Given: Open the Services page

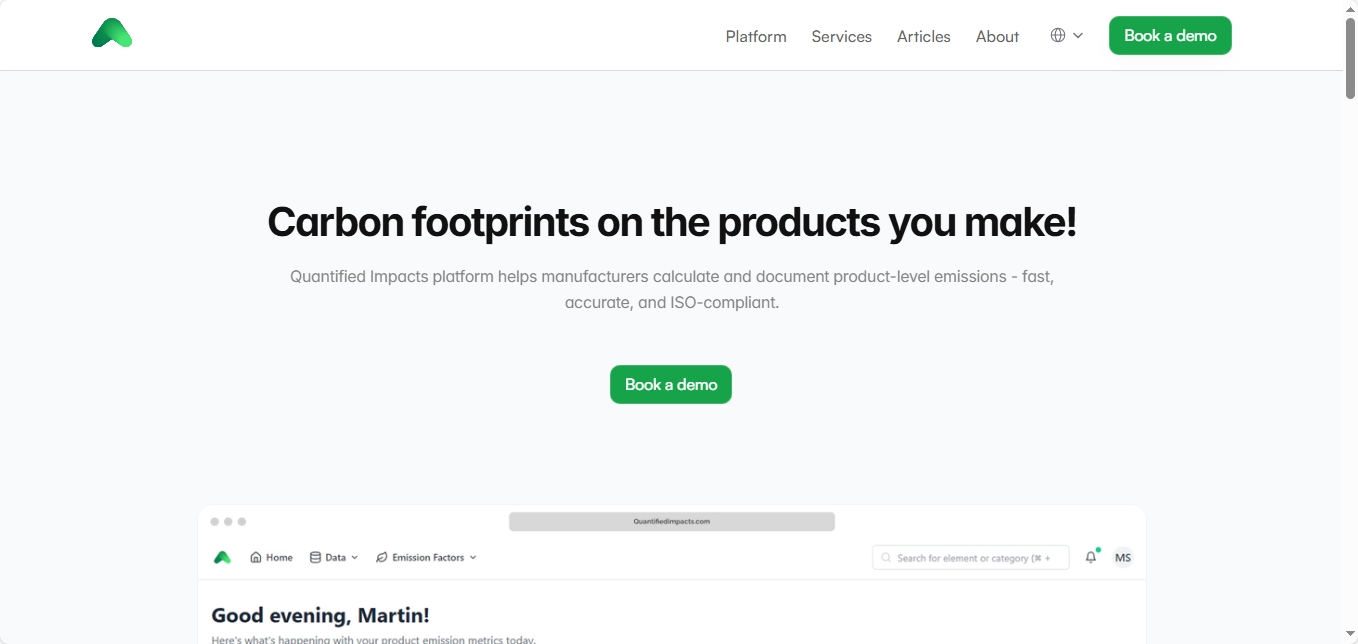Looking at the screenshot, I should (841, 36).
